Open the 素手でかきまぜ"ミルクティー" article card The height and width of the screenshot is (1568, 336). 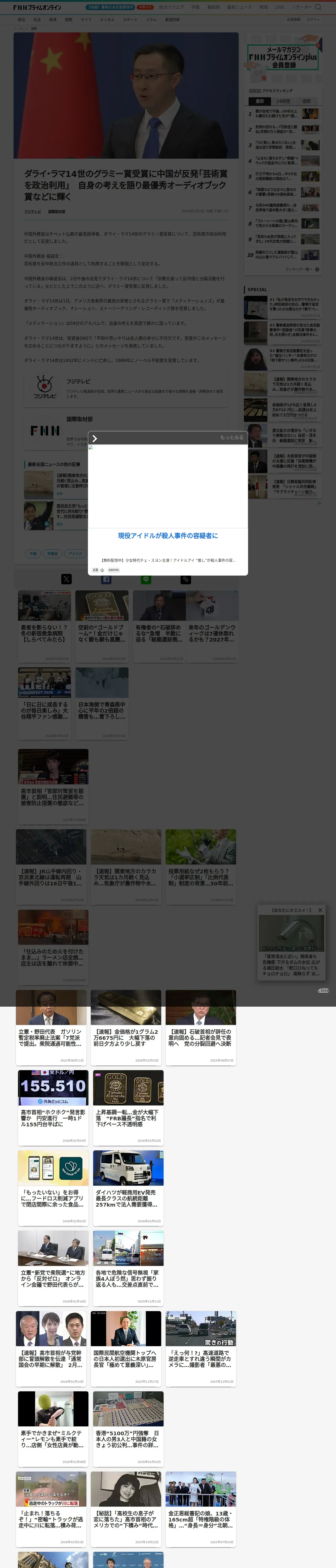(53, 1429)
